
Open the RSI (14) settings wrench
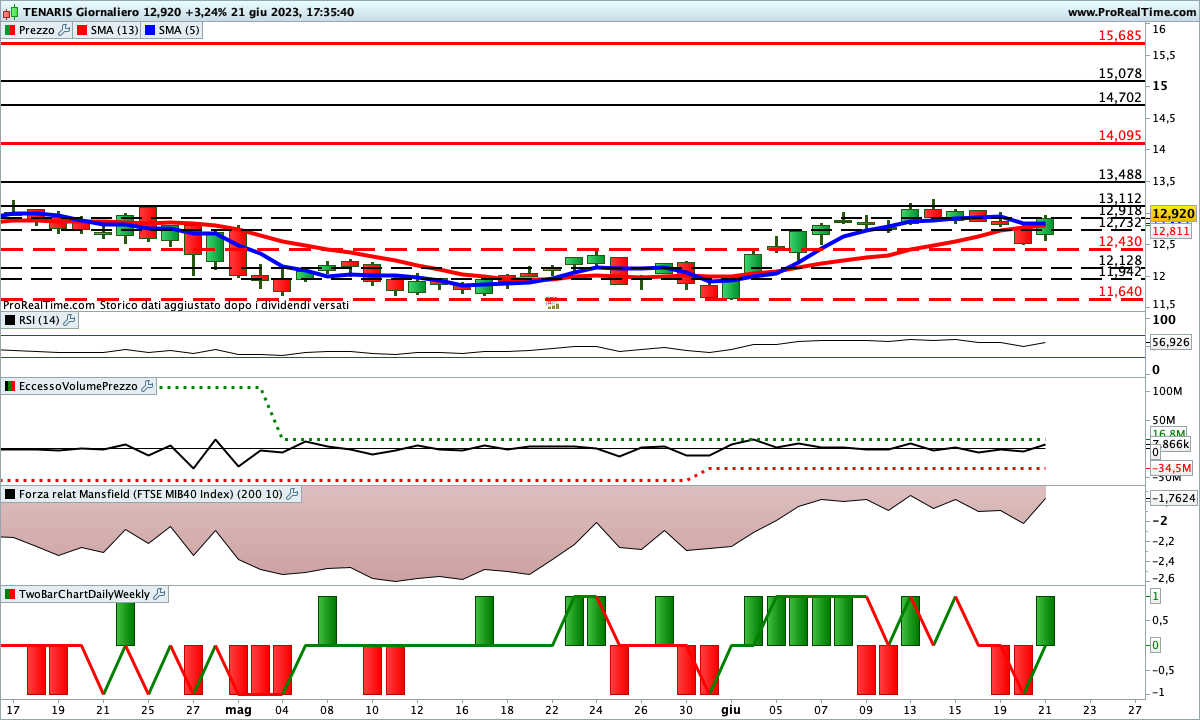coord(70,320)
